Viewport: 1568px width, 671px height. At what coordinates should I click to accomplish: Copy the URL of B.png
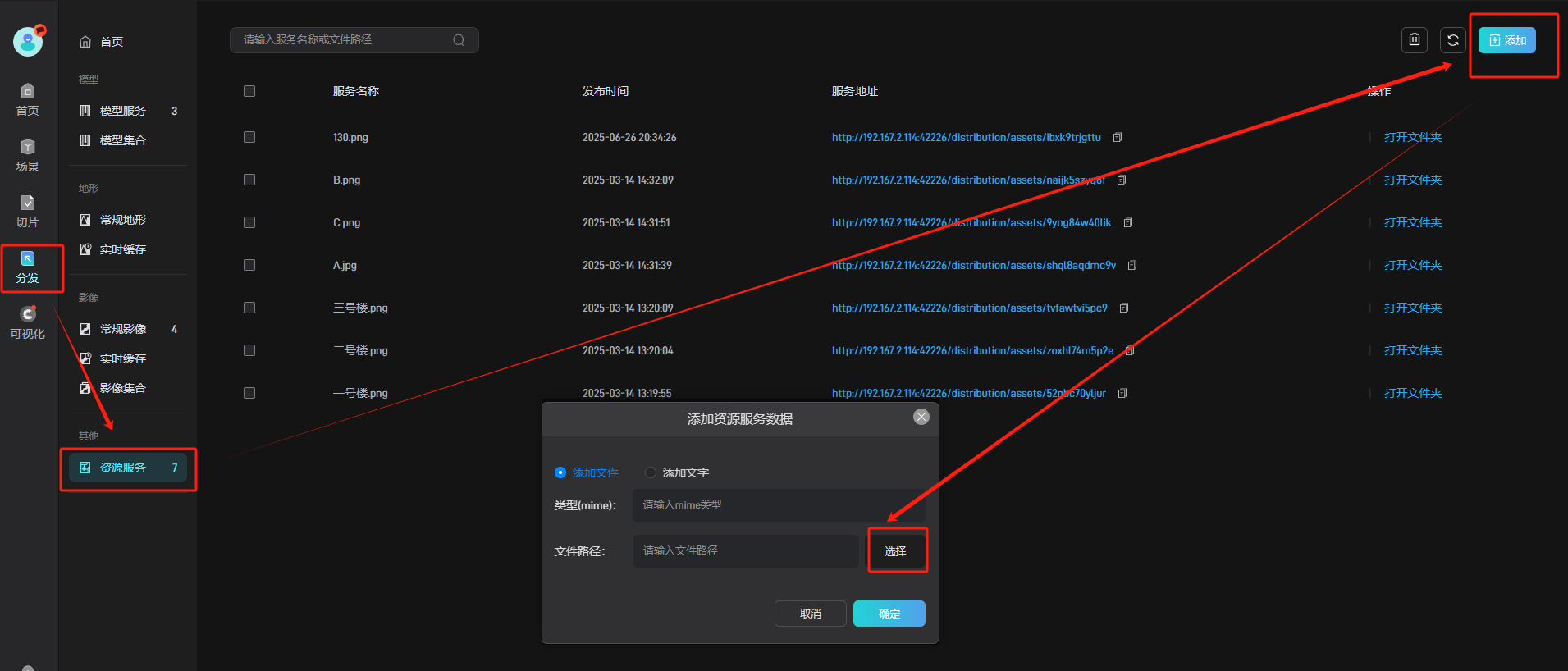[1122, 180]
